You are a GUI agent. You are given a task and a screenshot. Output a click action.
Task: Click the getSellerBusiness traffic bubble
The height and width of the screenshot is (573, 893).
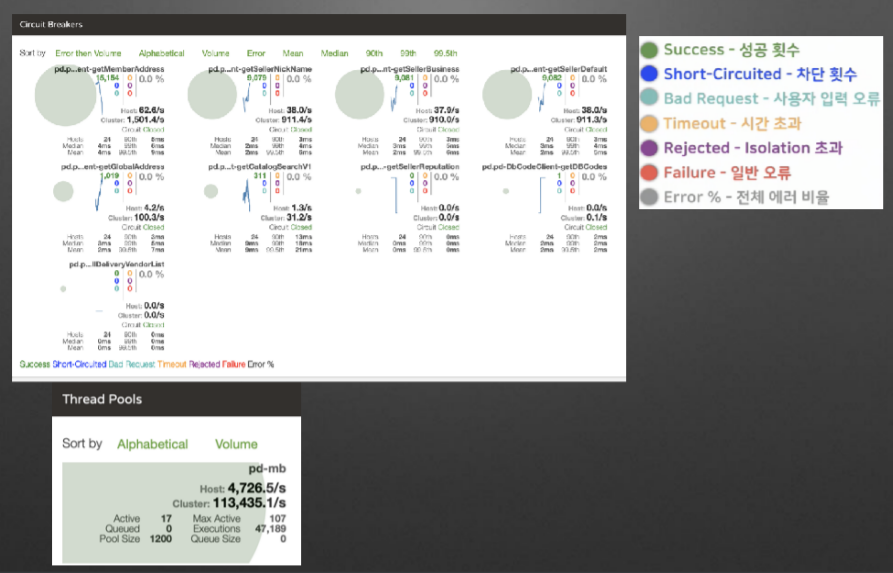pyautogui.click(x=359, y=95)
